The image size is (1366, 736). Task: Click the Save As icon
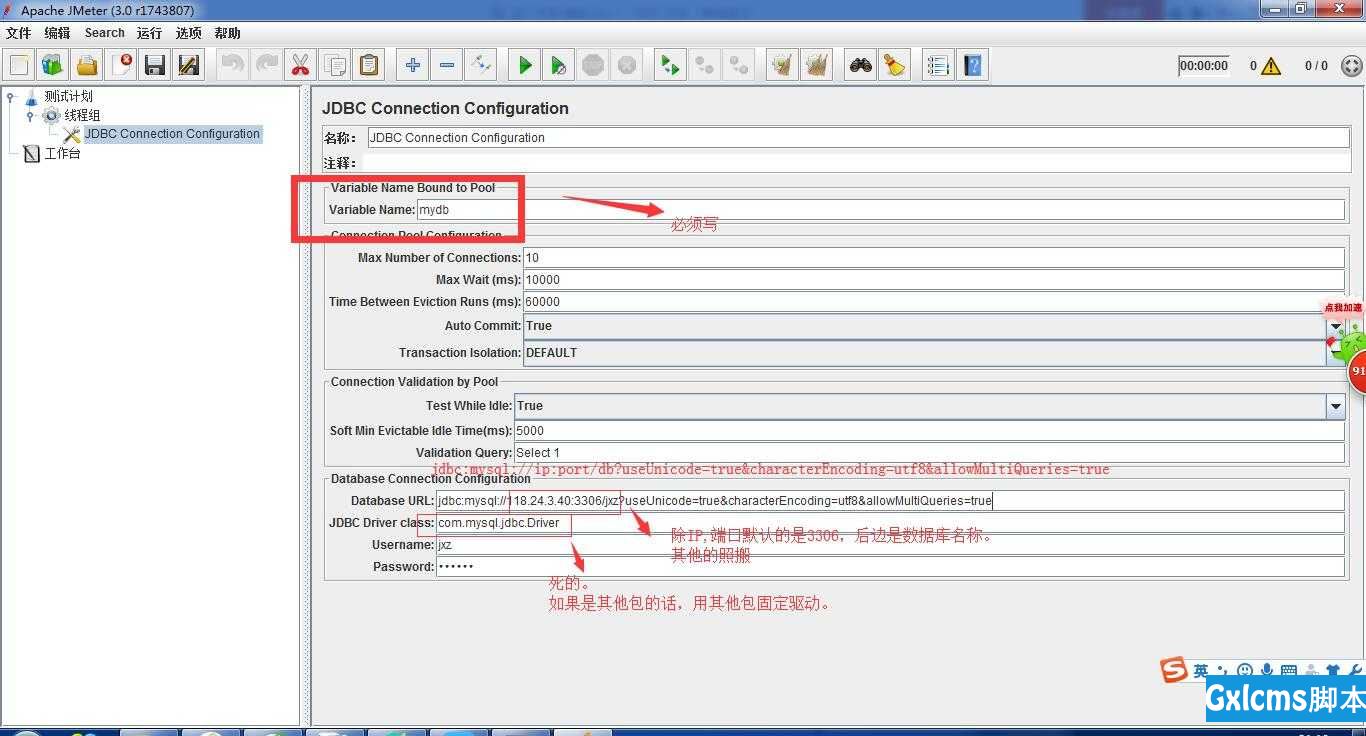click(189, 65)
